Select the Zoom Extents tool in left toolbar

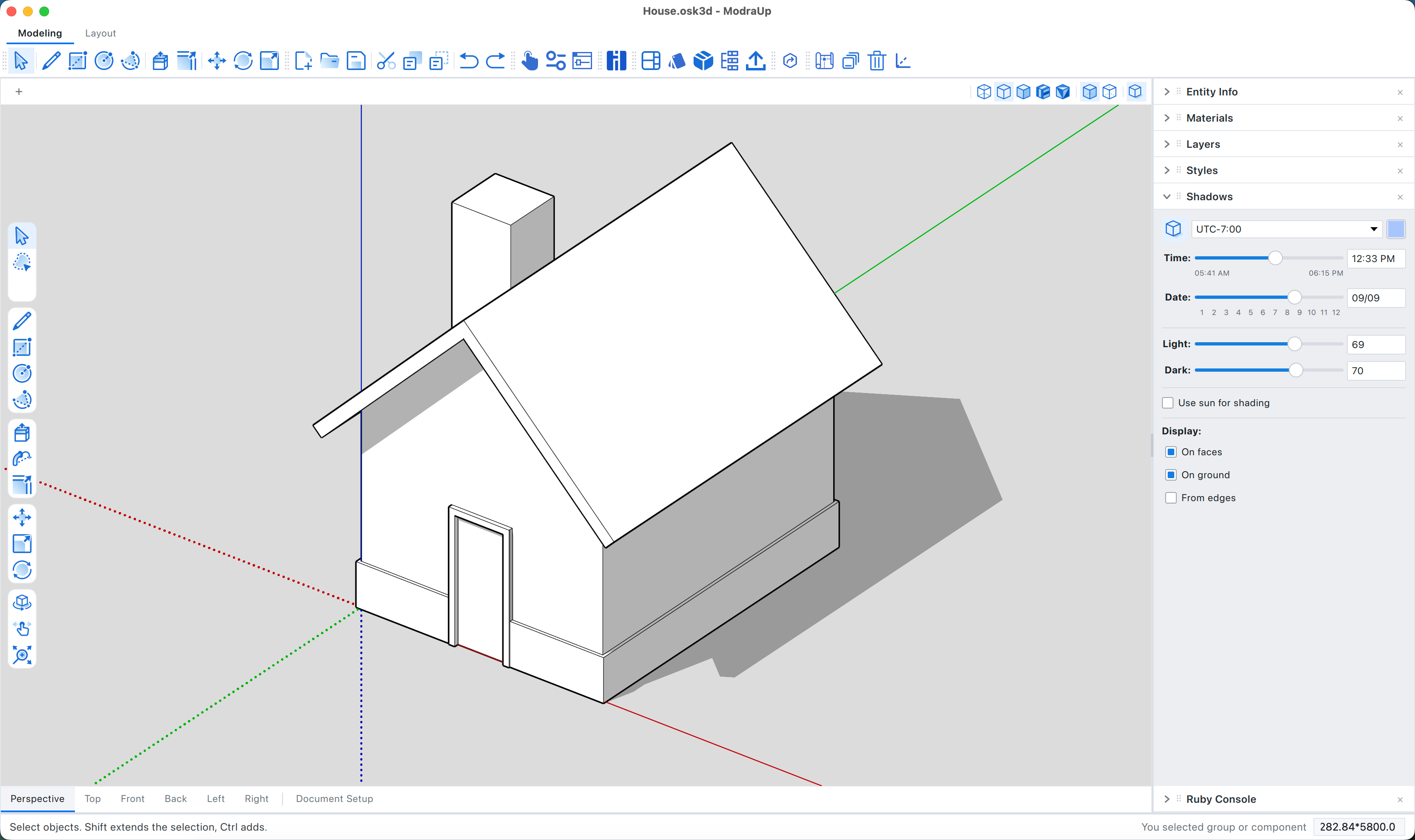(x=22, y=655)
